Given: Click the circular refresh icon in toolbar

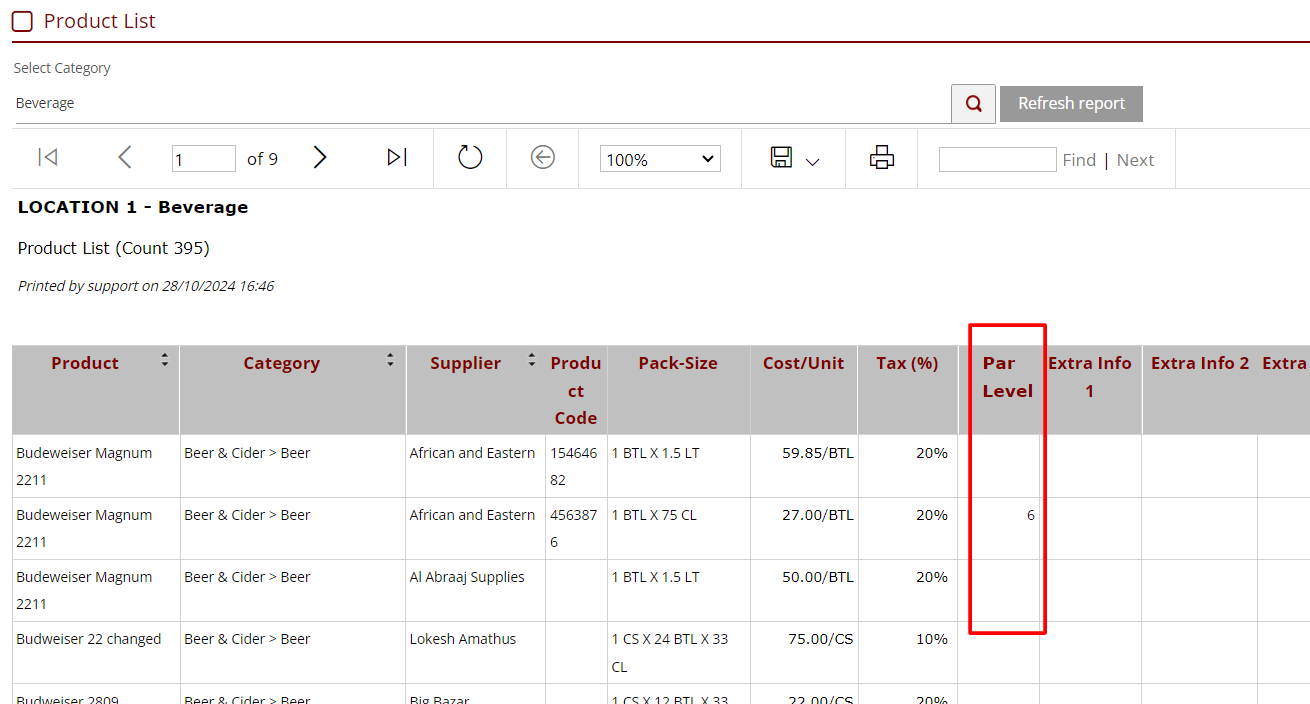Looking at the screenshot, I should (x=470, y=158).
